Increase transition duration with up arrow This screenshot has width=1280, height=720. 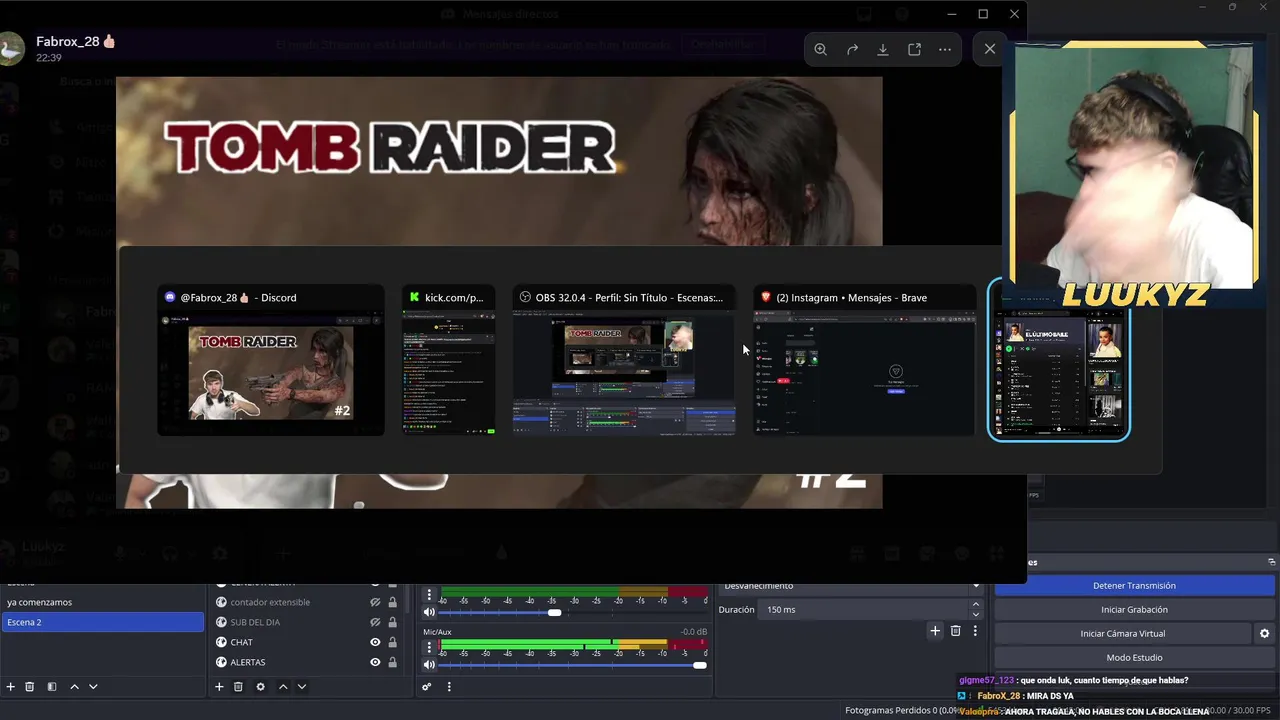976,604
